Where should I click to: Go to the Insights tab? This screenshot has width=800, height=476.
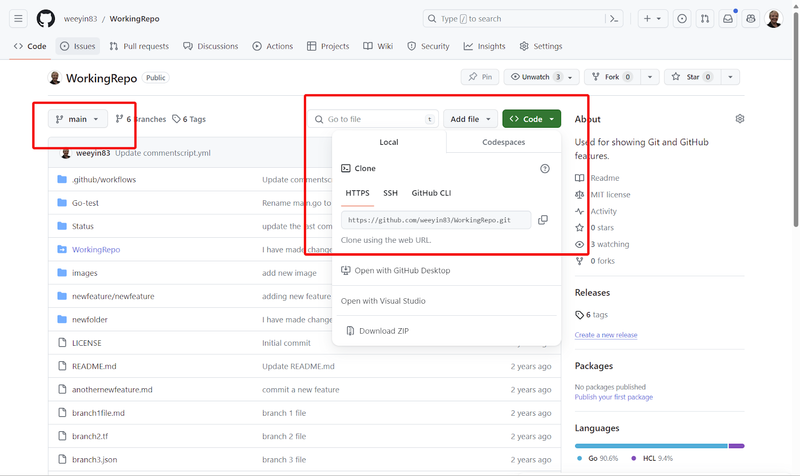click(484, 46)
